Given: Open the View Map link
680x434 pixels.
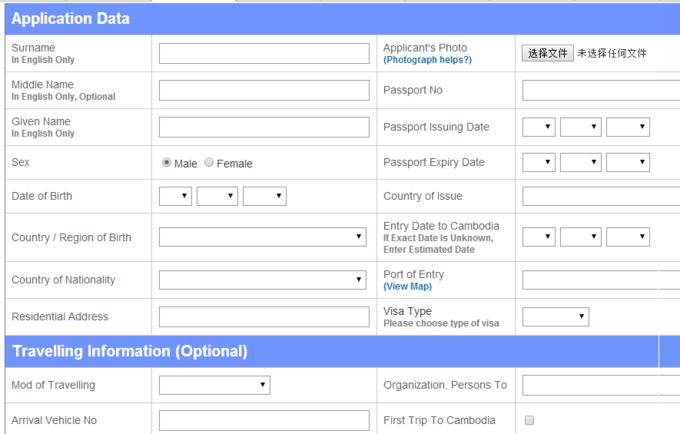Looking at the screenshot, I should 408,287.
